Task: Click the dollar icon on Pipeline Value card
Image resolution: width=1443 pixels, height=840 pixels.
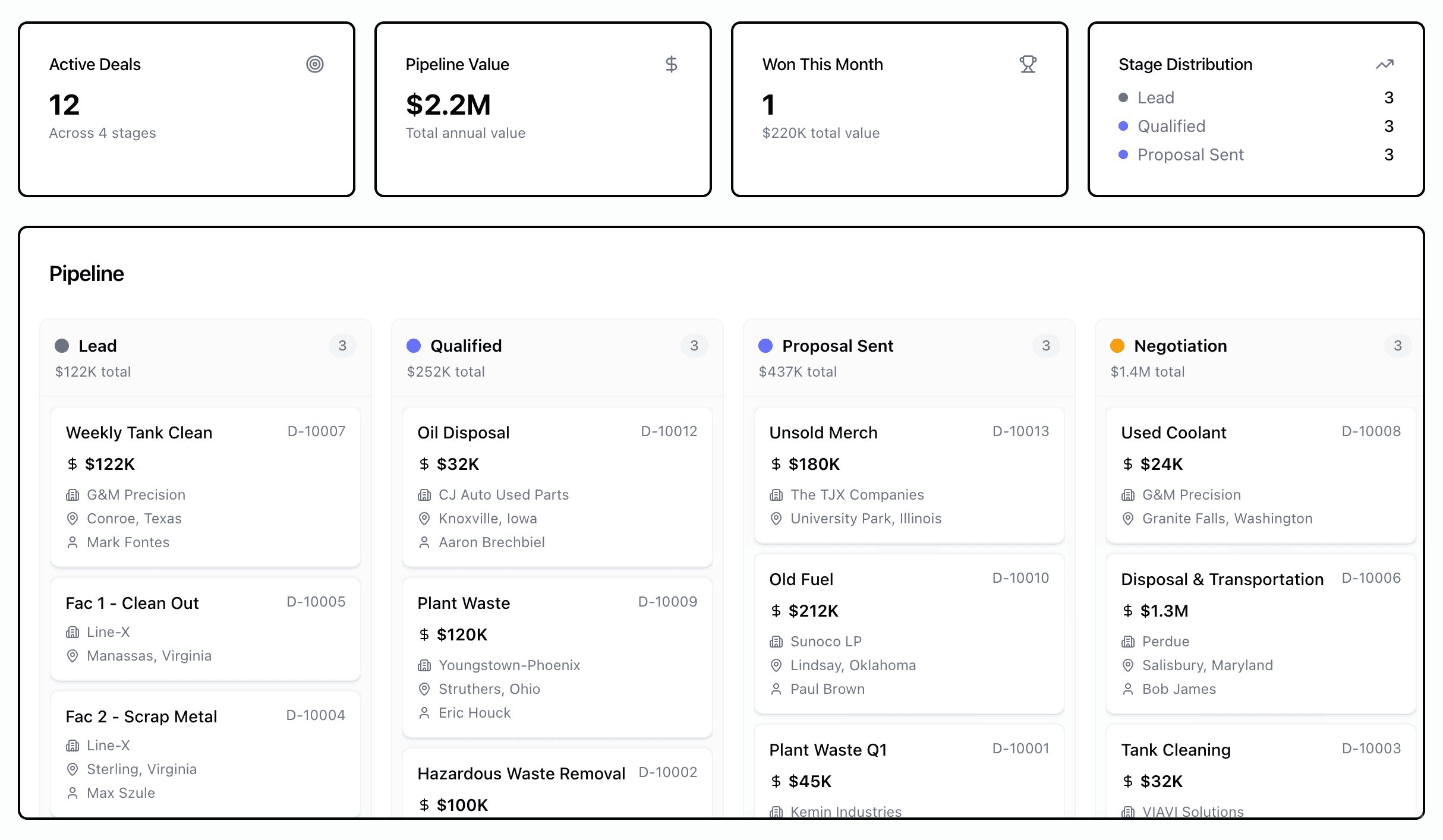Action: click(x=672, y=64)
